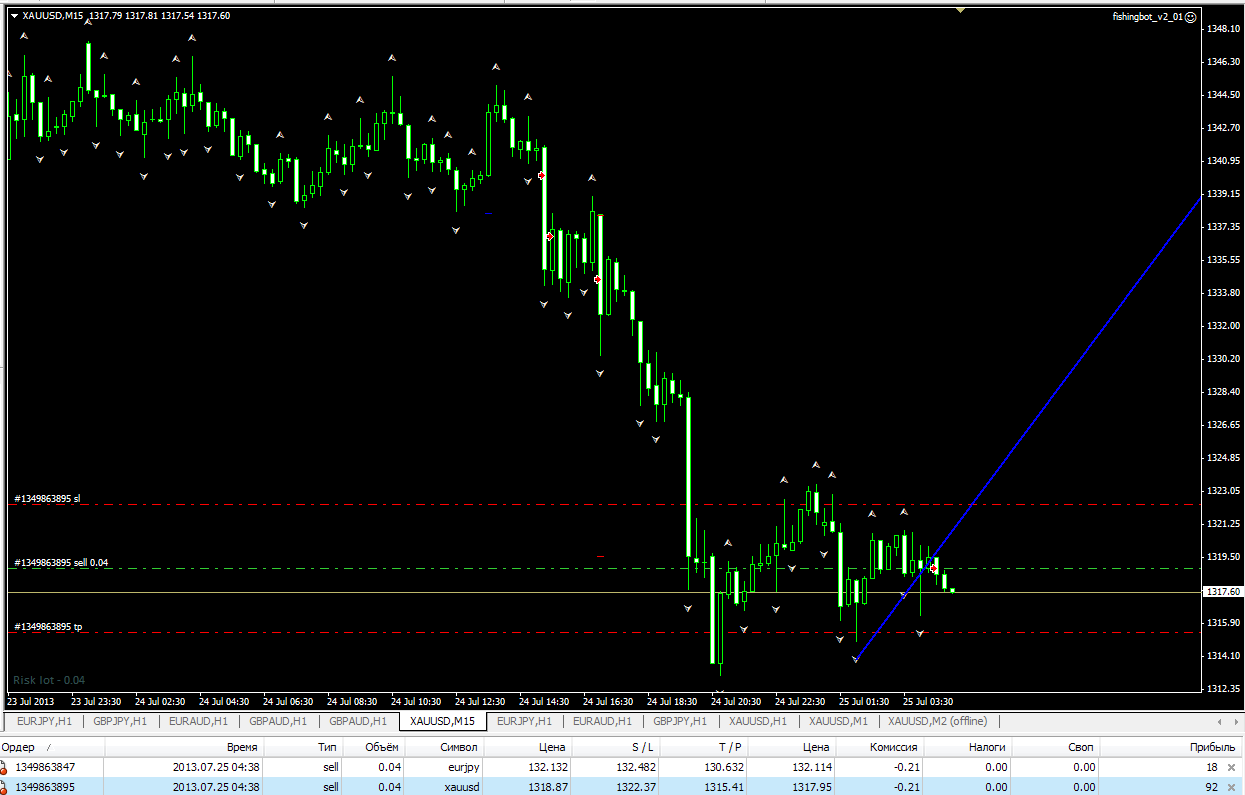Select the '#1349863895 sell 0.04' order line label

(x=61, y=563)
